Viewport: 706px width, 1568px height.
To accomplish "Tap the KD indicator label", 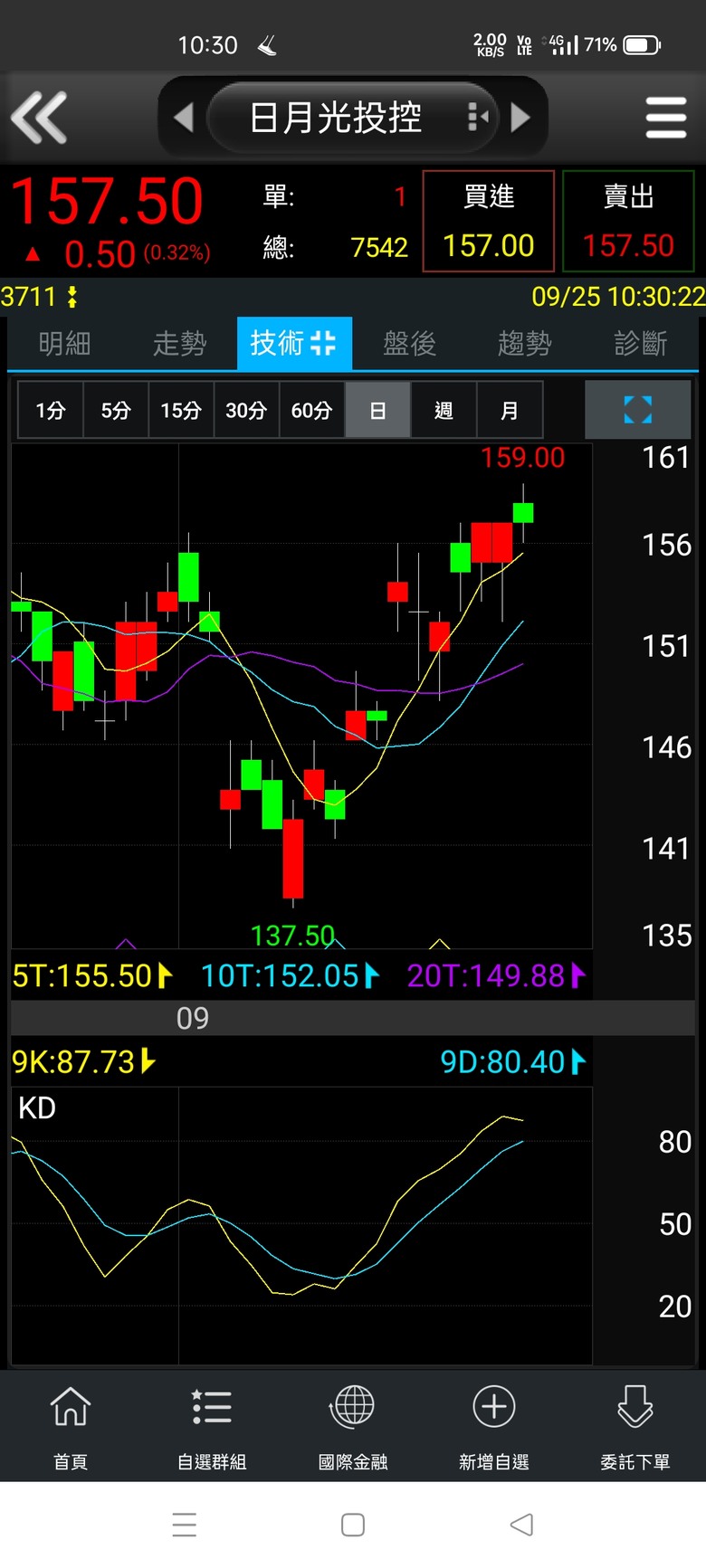I will click(x=37, y=1108).
